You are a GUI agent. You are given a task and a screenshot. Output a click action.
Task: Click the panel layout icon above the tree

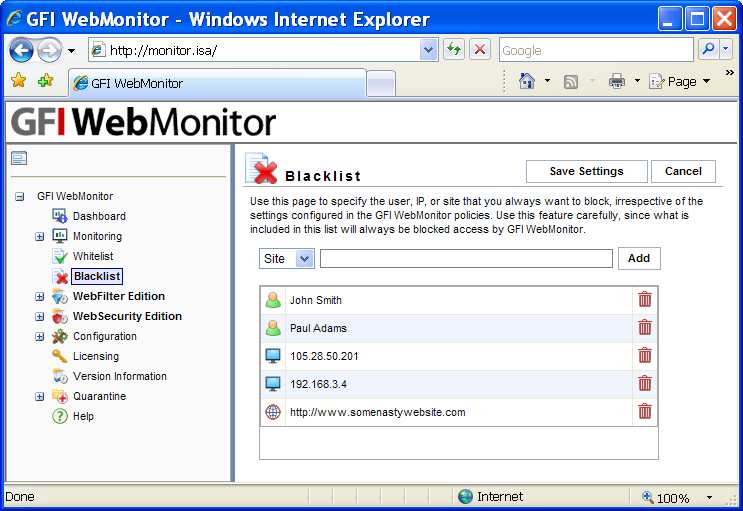[19, 158]
